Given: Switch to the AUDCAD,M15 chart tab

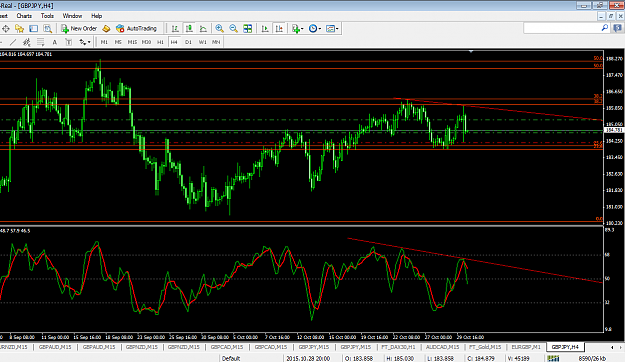Looking at the screenshot, I should coord(442,347).
